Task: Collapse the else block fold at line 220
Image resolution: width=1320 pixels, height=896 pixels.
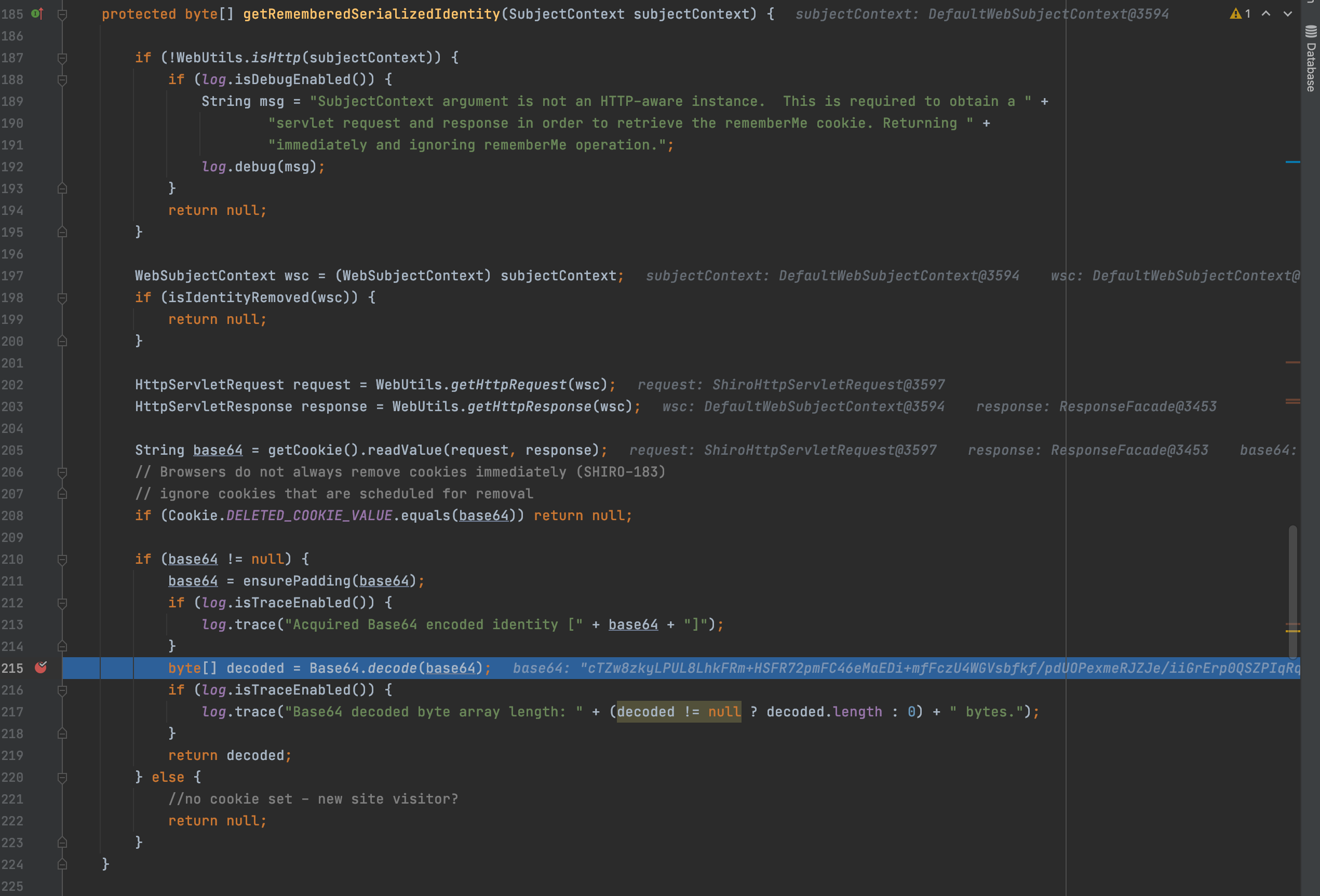Action: [62, 777]
